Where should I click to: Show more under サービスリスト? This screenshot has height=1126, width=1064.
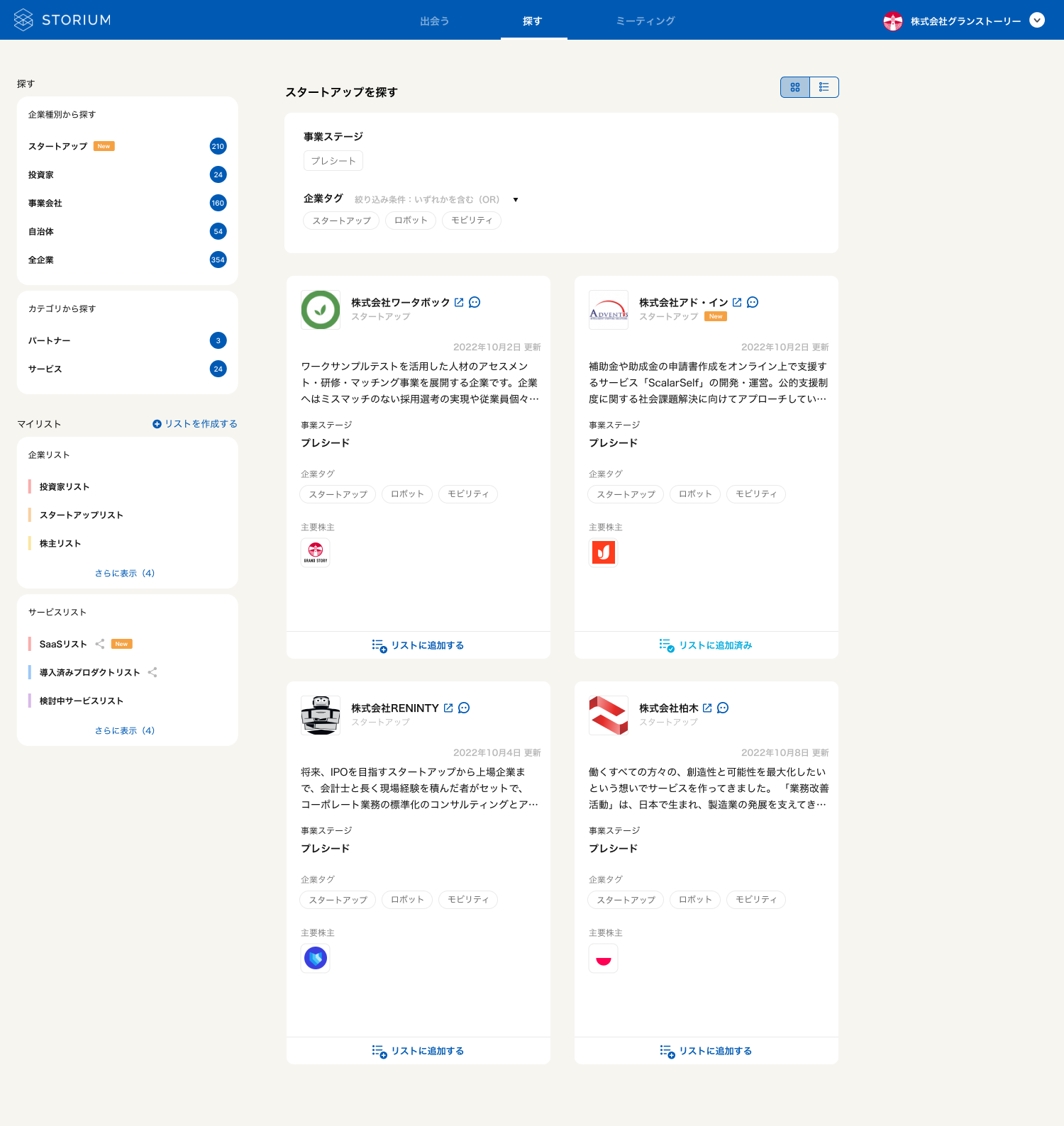click(125, 730)
